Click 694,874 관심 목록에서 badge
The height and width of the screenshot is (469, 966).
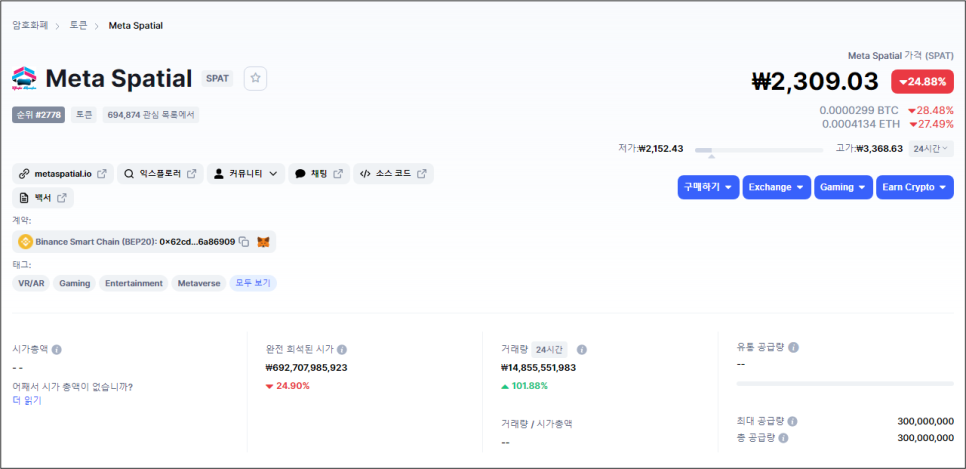(x=151, y=115)
